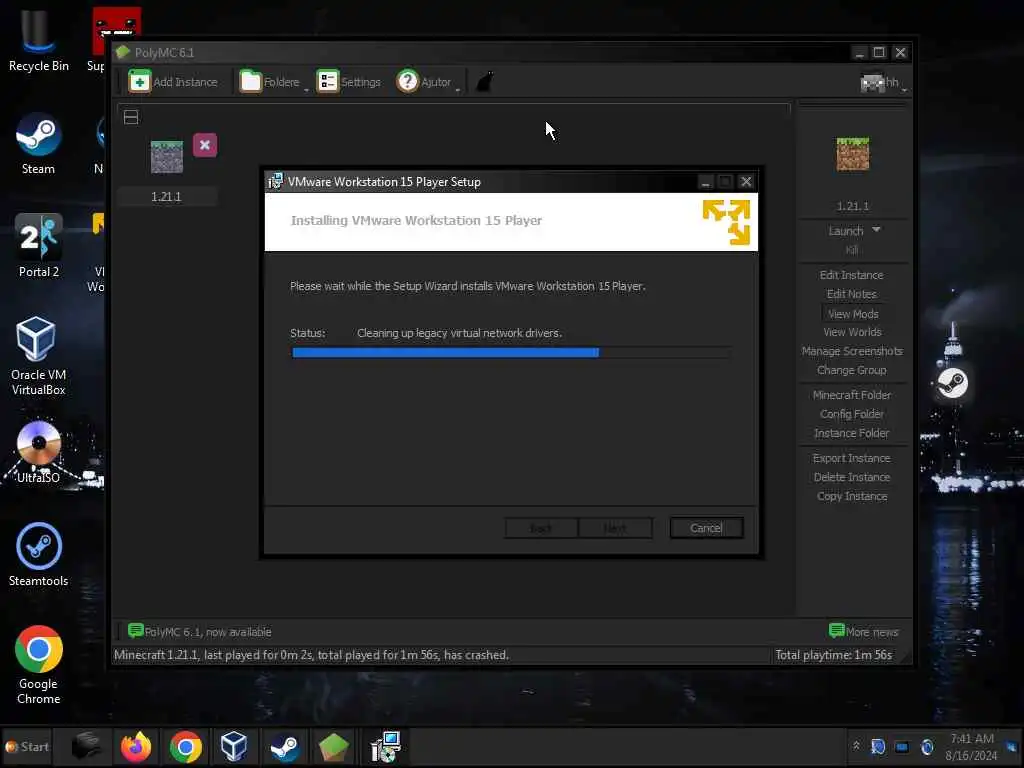This screenshot has height=768, width=1024.
Task: Click Delete Instance in the sidebar
Action: click(852, 477)
